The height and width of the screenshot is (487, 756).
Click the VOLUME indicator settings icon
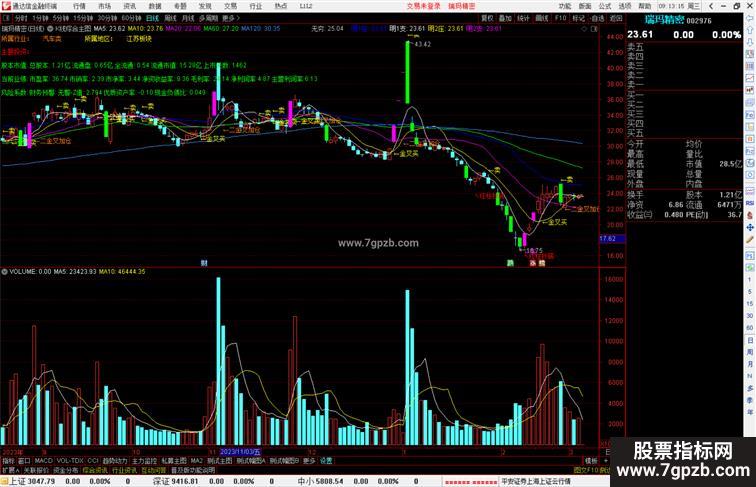tap(4, 272)
